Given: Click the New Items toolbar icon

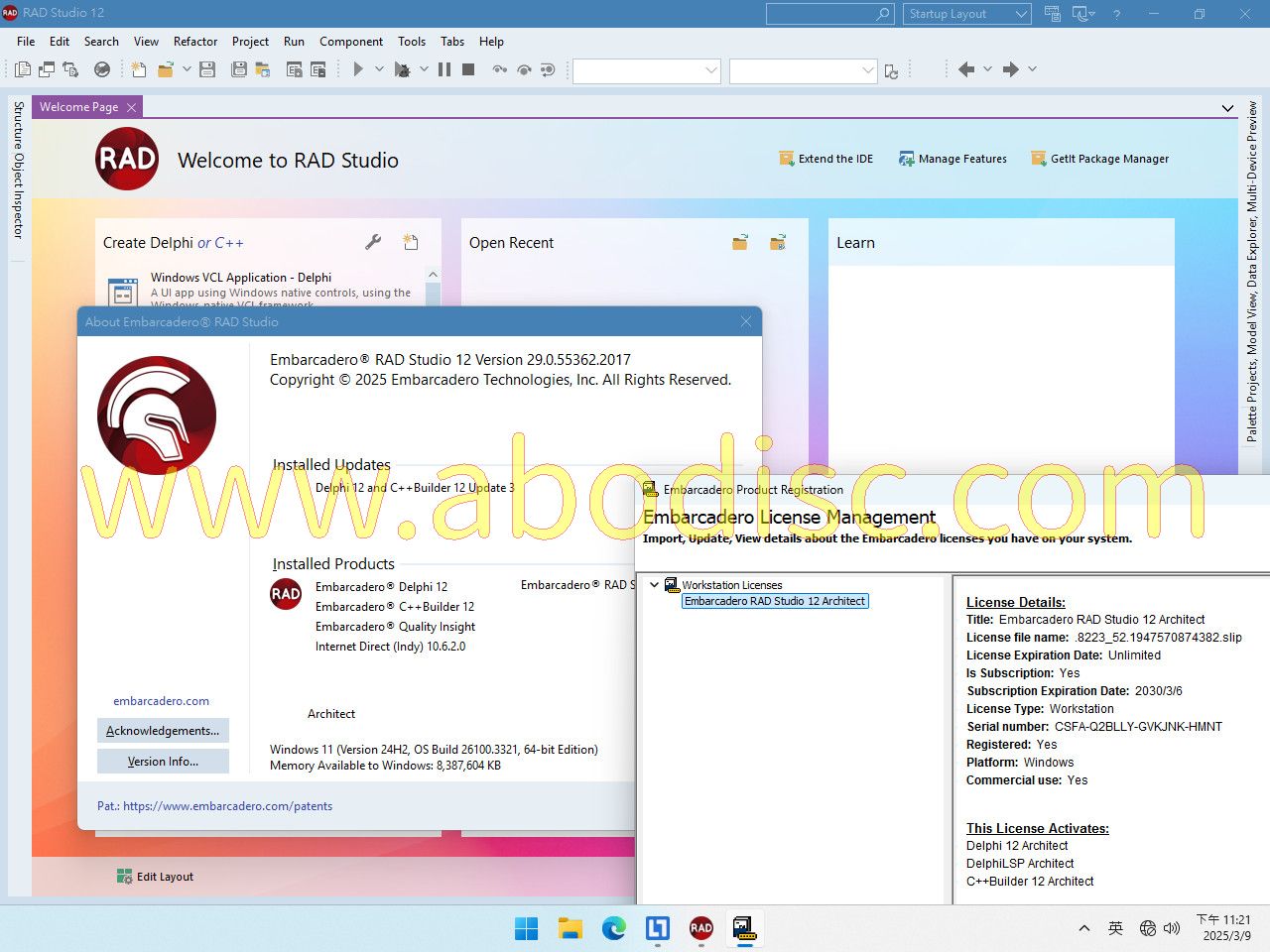Looking at the screenshot, I should click(x=139, y=69).
